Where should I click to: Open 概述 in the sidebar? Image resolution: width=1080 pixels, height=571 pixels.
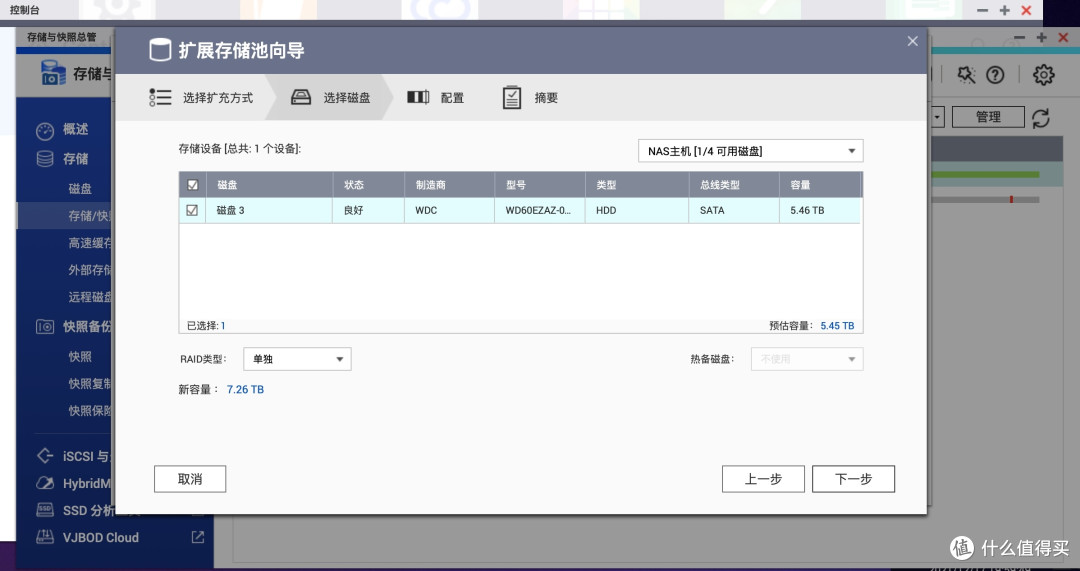tap(75, 129)
